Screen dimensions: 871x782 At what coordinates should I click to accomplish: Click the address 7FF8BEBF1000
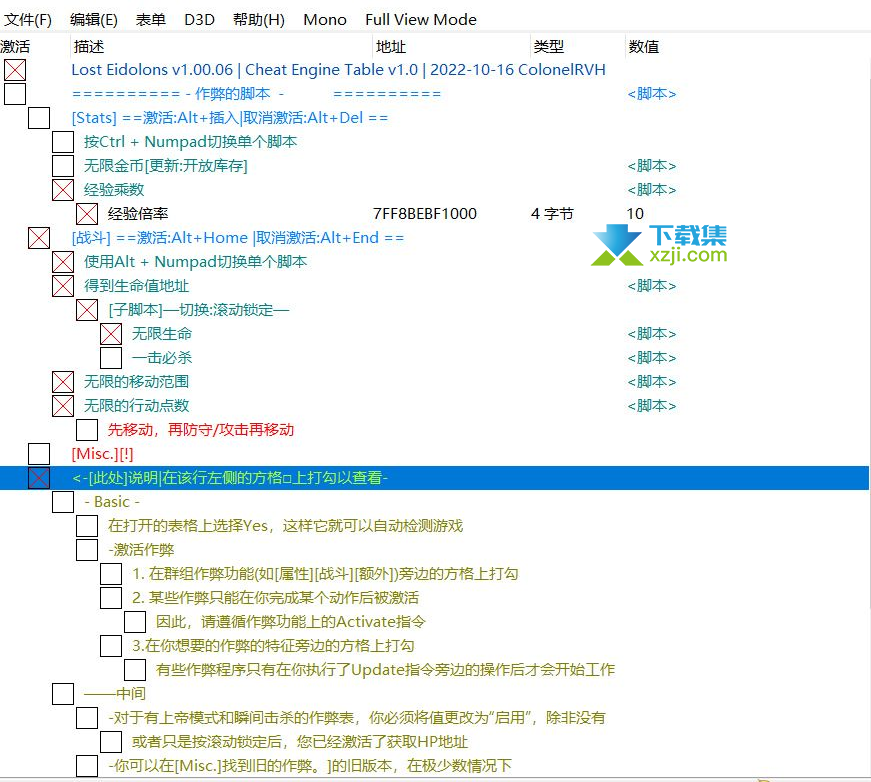pyautogui.click(x=425, y=214)
